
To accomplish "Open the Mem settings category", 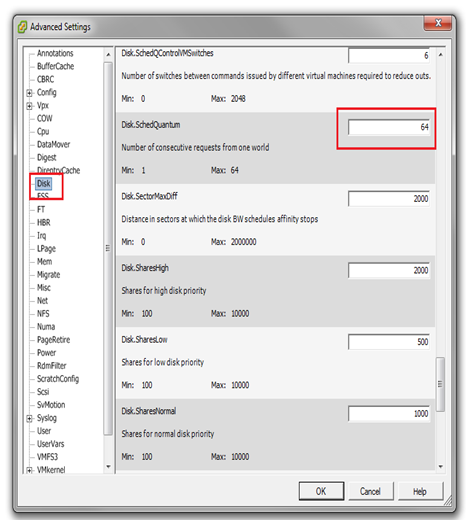I will click(44, 262).
